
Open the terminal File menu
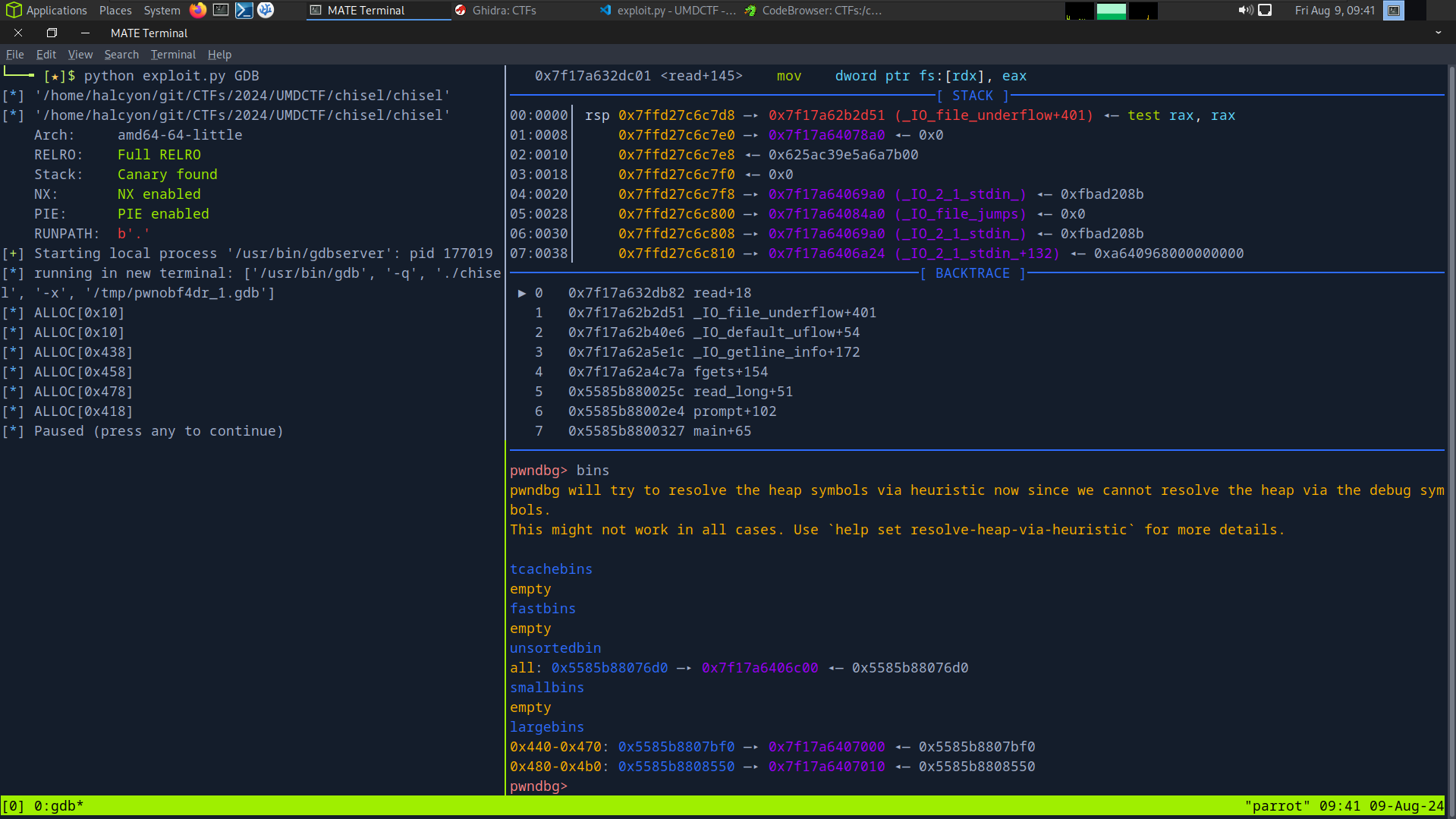(x=14, y=55)
